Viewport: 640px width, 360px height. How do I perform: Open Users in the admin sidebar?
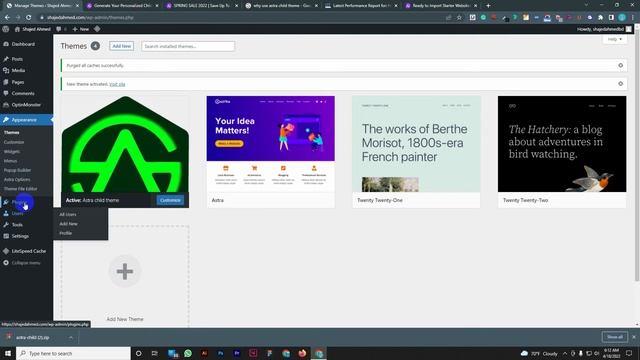(17, 213)
